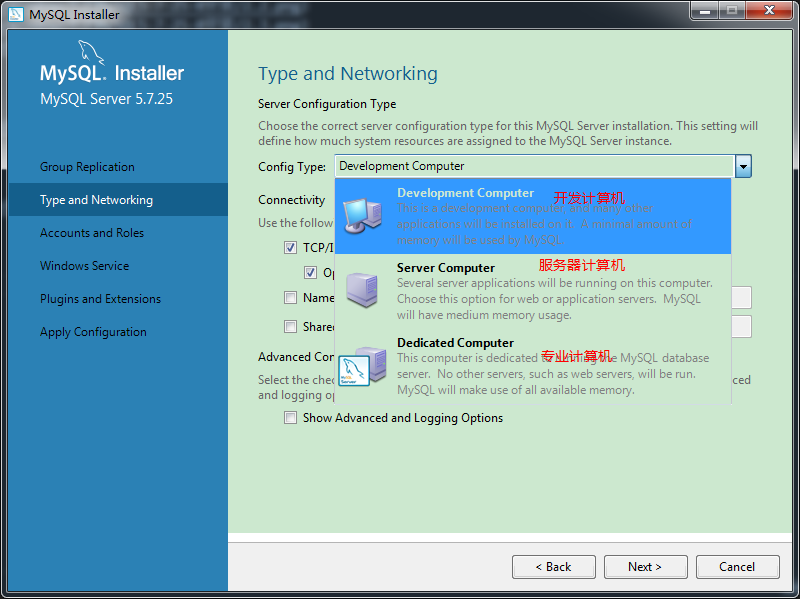Viewport: 800px width, 599px height.
Task: Collapse the Config Type dropdown arrow
Action: click(743, 166)
